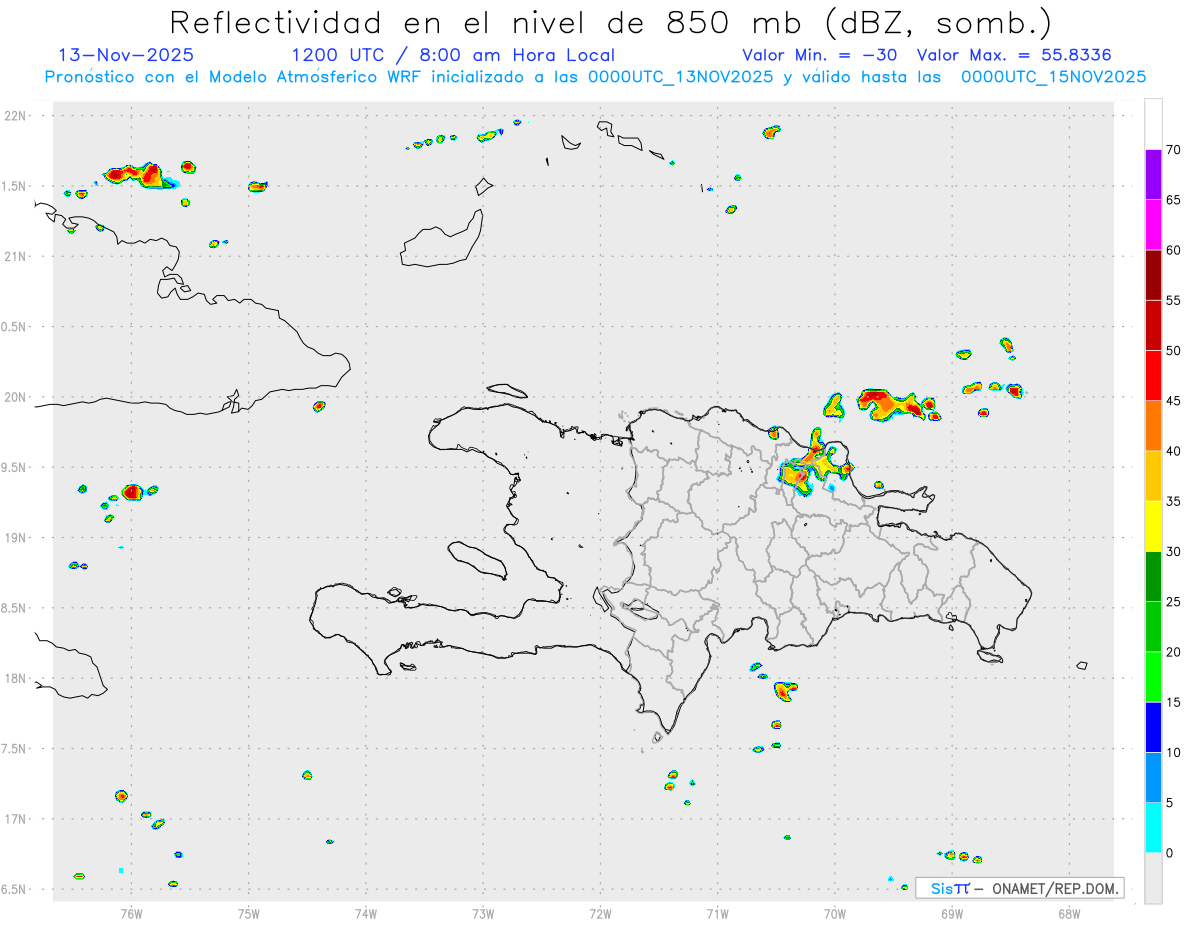Click the '20N' latitude label
Screen dimensions: 1200x927
16,397
